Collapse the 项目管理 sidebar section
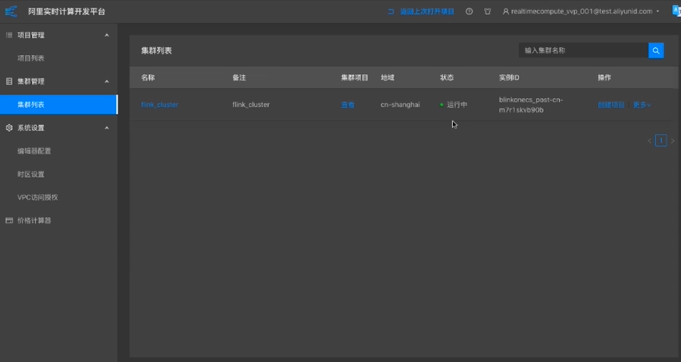Image resolution: width=682 pixels, height=362 pixels. coord(107,35)
